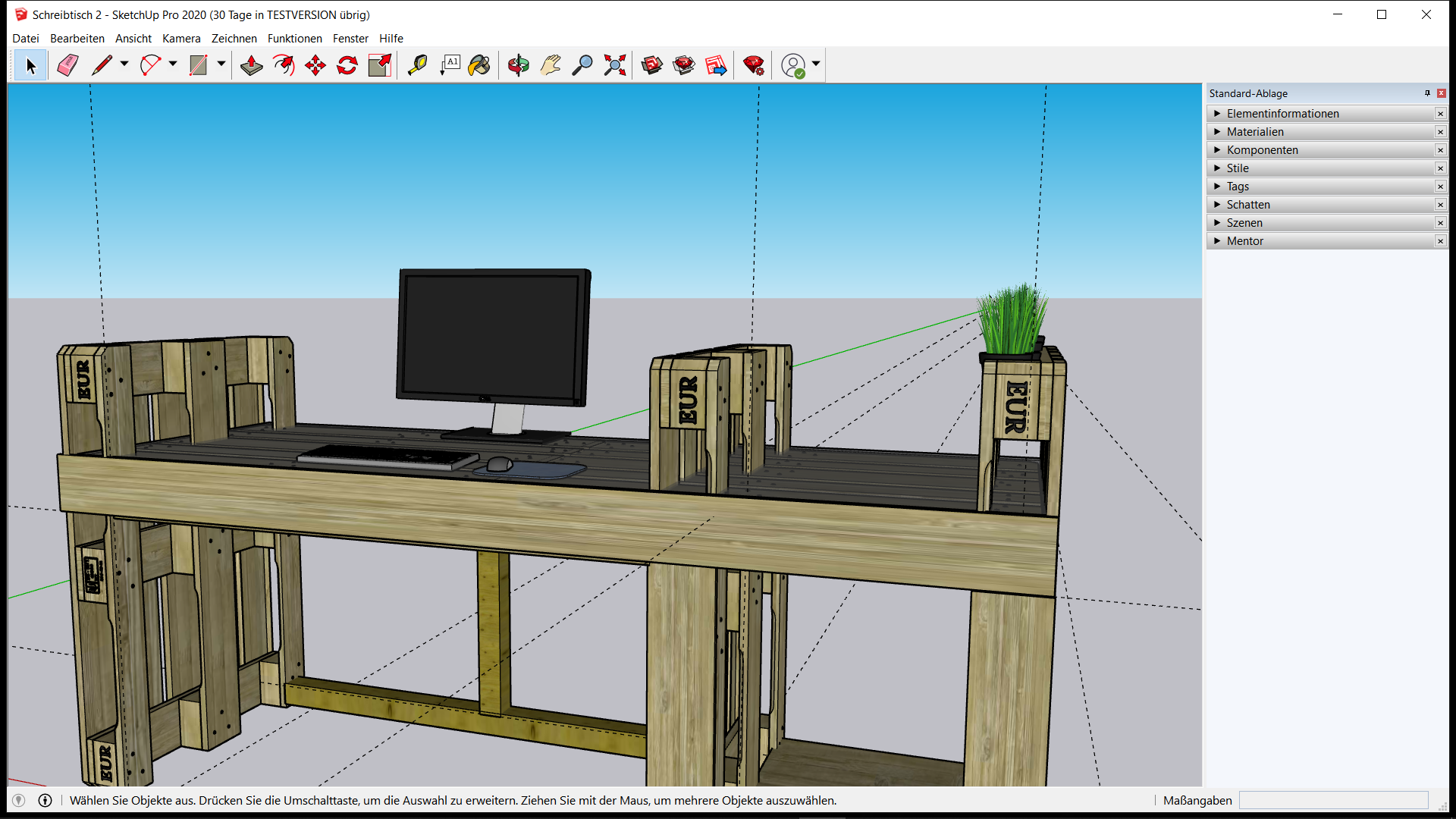Expand the Elementinformationen panel
The height and width of the screenshot is (819, 1456).
pos(1217,114)
